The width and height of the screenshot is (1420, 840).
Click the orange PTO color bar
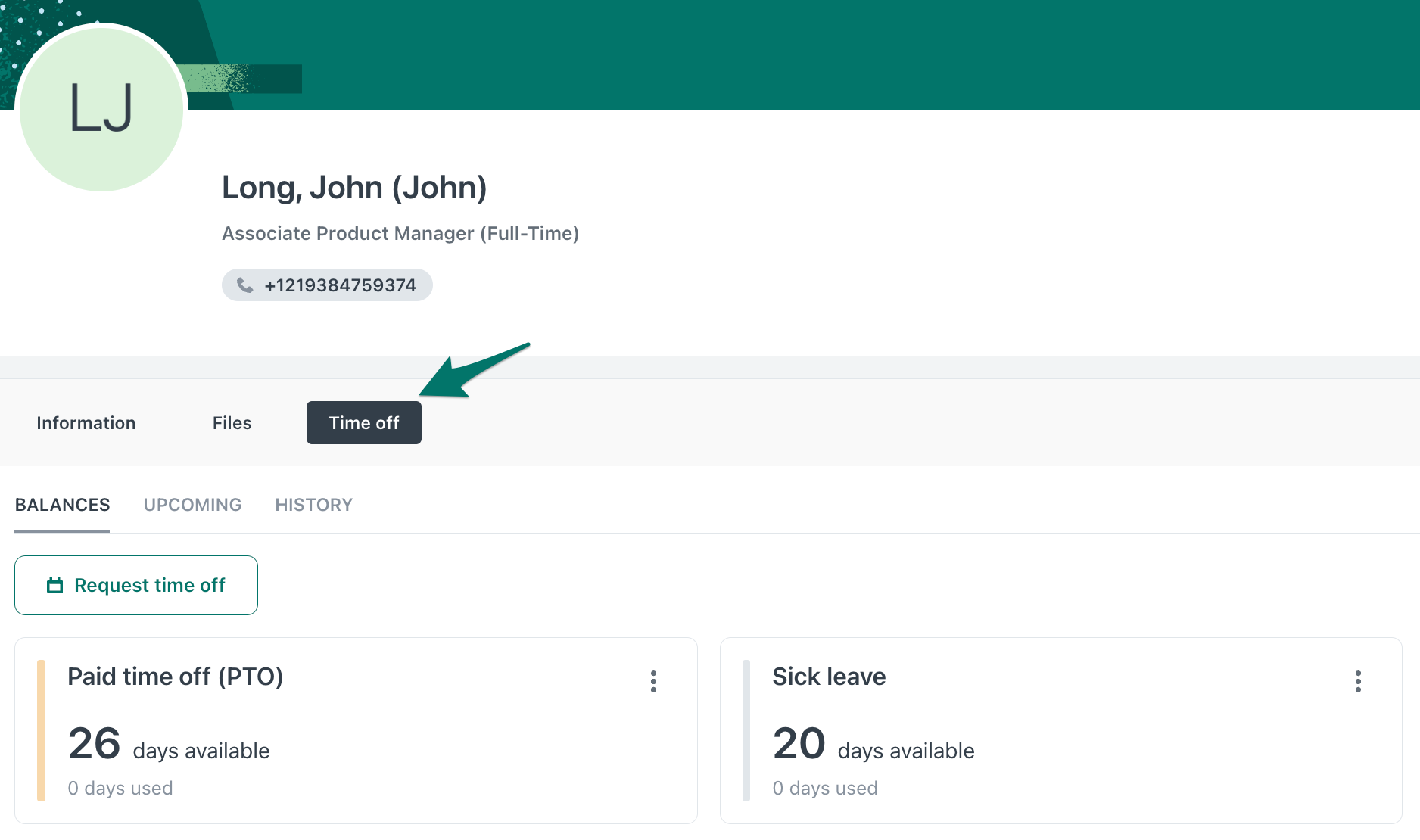point(41,730)
